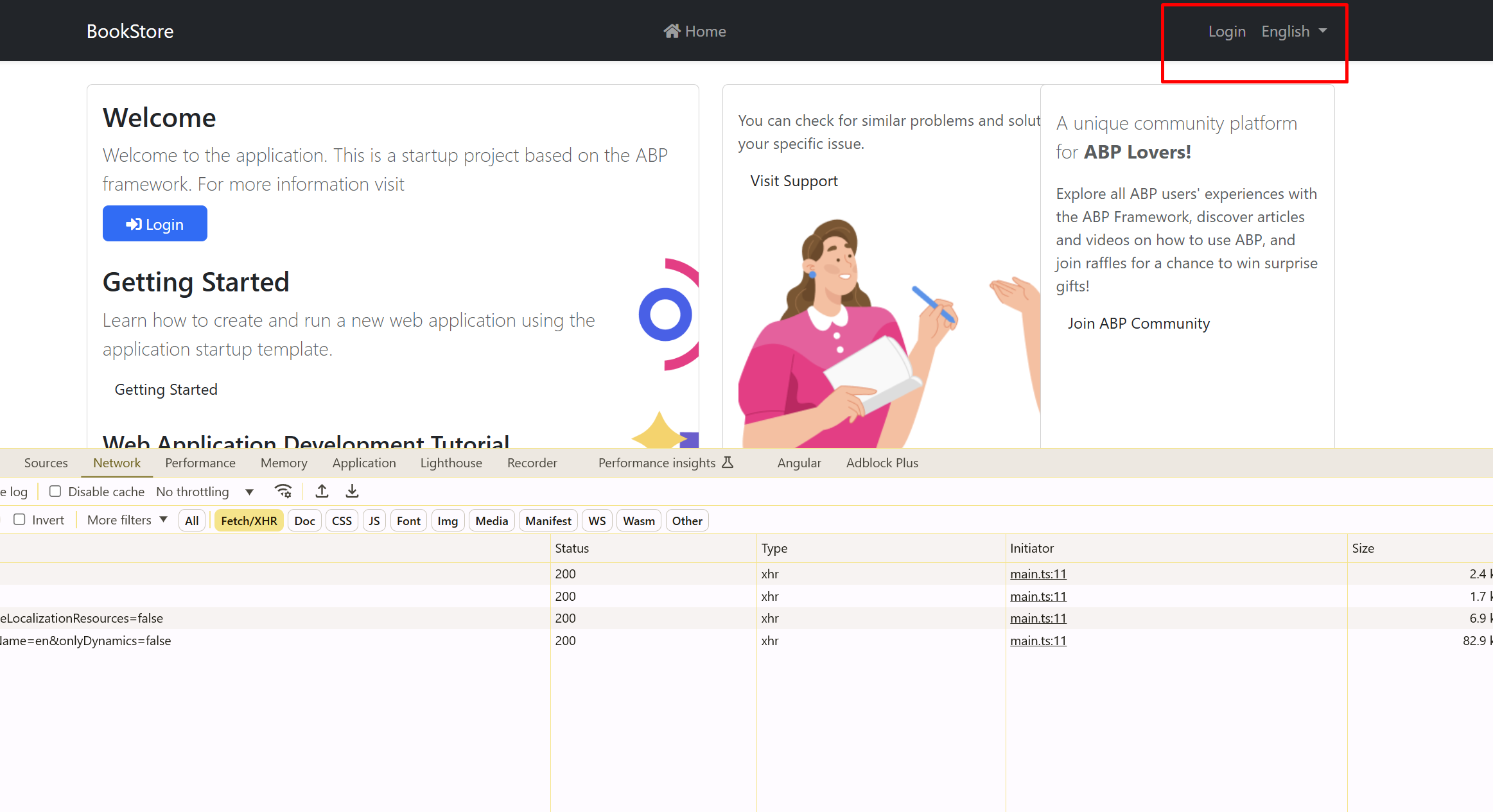Image resolution: width=1493 pixels, height=812 pixels.
Task: Click the Join ABP Community link
Action: pyautogui.click(x=1139, y=324)
